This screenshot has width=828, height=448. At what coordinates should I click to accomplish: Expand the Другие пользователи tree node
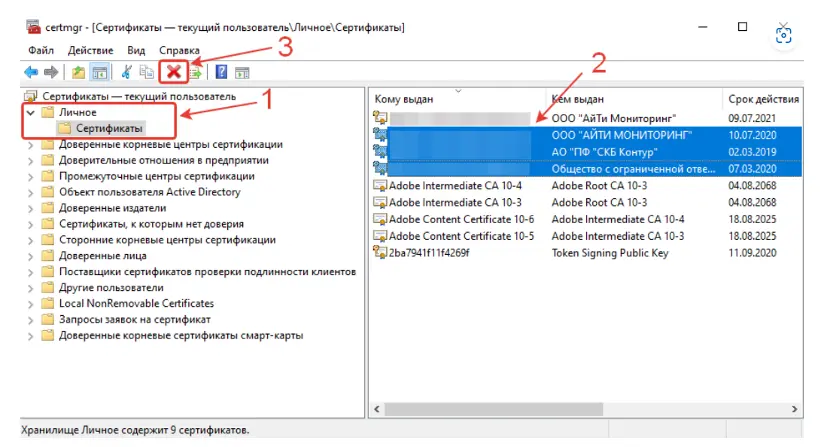coord(30,288)
